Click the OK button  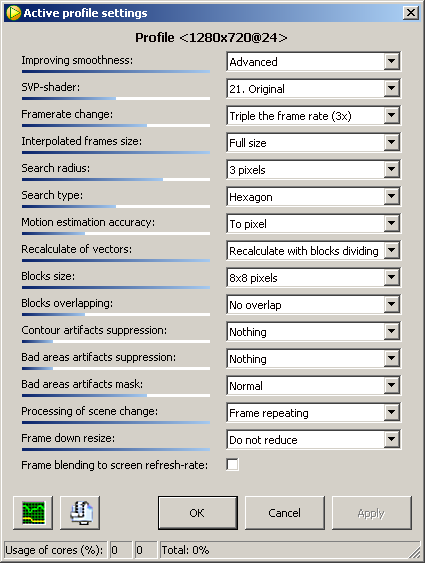click(x=198, y=513)
